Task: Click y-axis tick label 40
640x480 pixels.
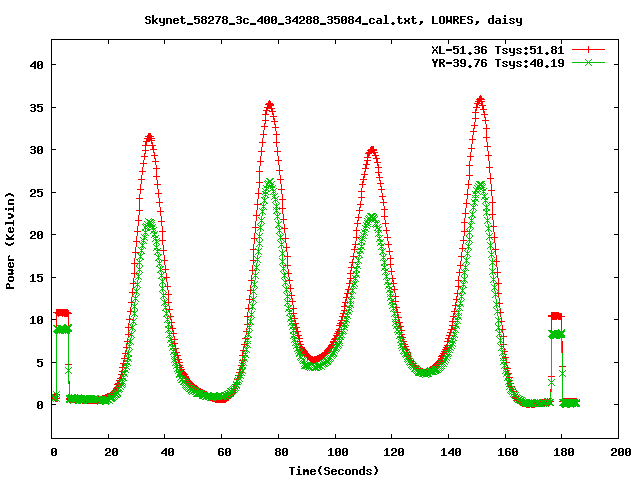Action: [x=36, y=65]
